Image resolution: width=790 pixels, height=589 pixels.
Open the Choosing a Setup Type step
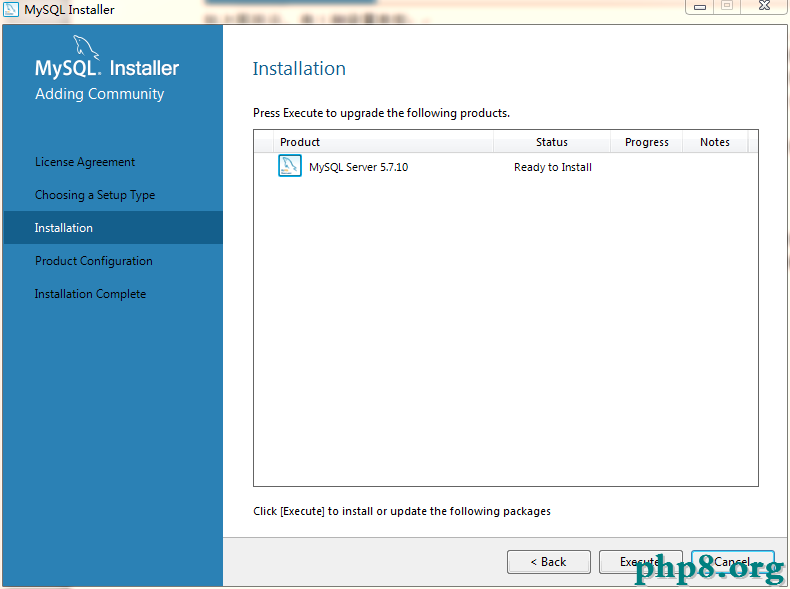(95, 195)
